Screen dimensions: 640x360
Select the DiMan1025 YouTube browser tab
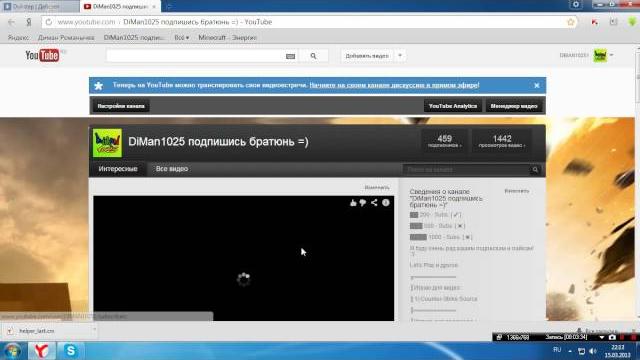tap(120, 7)
